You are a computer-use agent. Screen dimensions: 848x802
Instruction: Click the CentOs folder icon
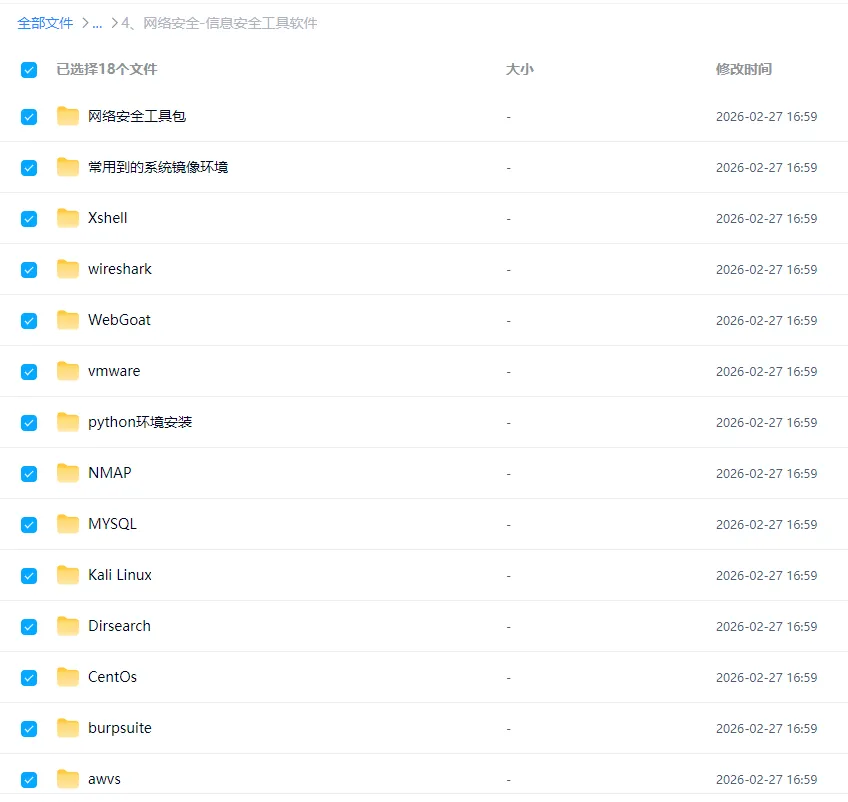[68, 677]
